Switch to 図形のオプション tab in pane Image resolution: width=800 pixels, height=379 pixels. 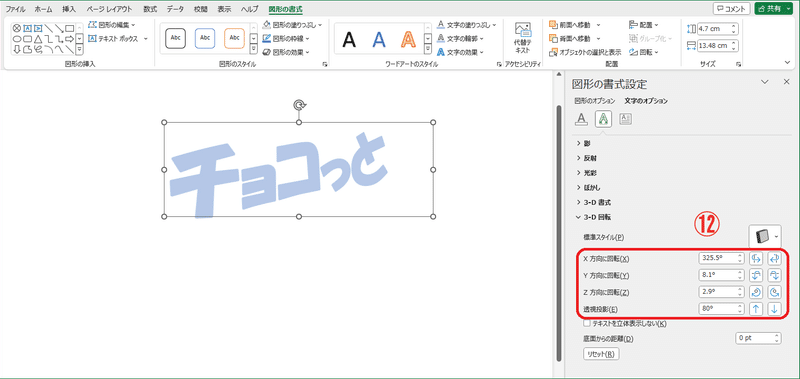click(x=594, y=101)
